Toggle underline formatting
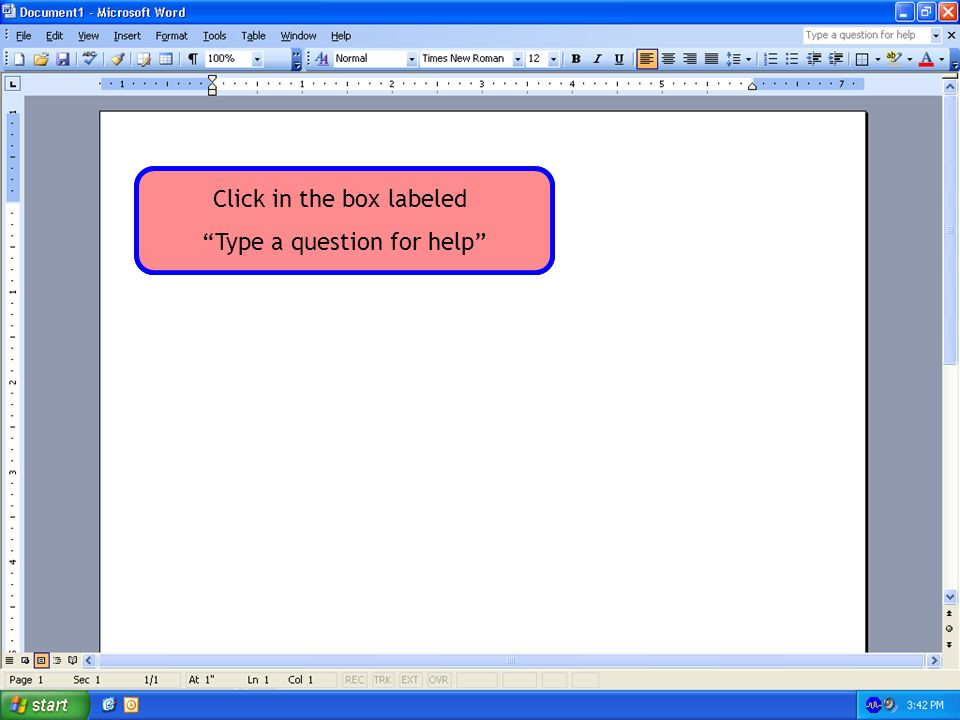960x720 pixels. pos(619,59)
